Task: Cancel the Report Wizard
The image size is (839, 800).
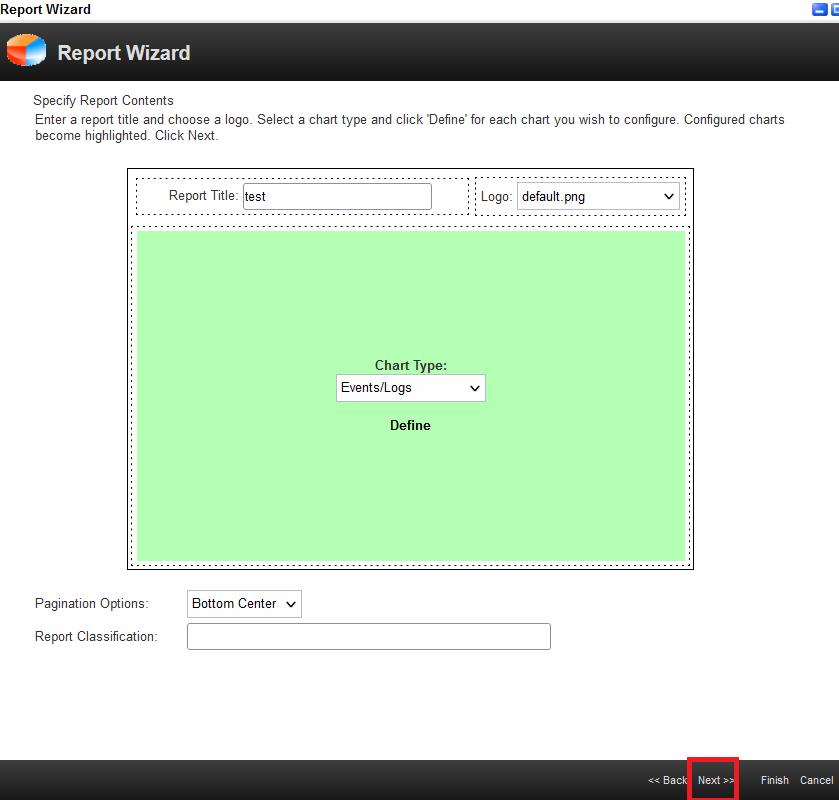Action: (817, 780)
